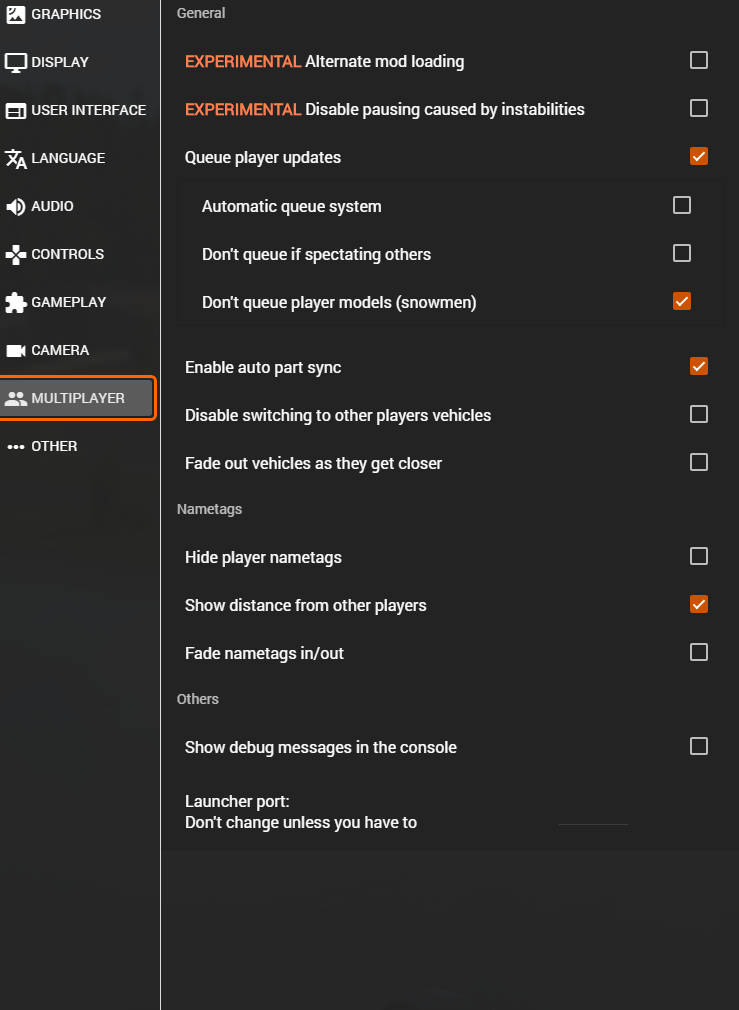The height and width of the screenshot is (1010, 739).
Task: Open User Interface settings icon
Action: [15, 111]
